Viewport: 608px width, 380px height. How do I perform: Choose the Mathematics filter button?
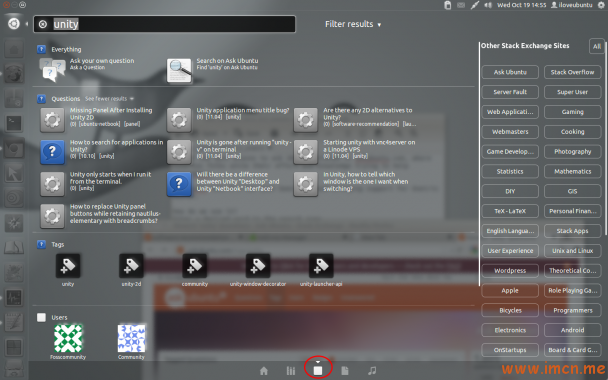572,171
